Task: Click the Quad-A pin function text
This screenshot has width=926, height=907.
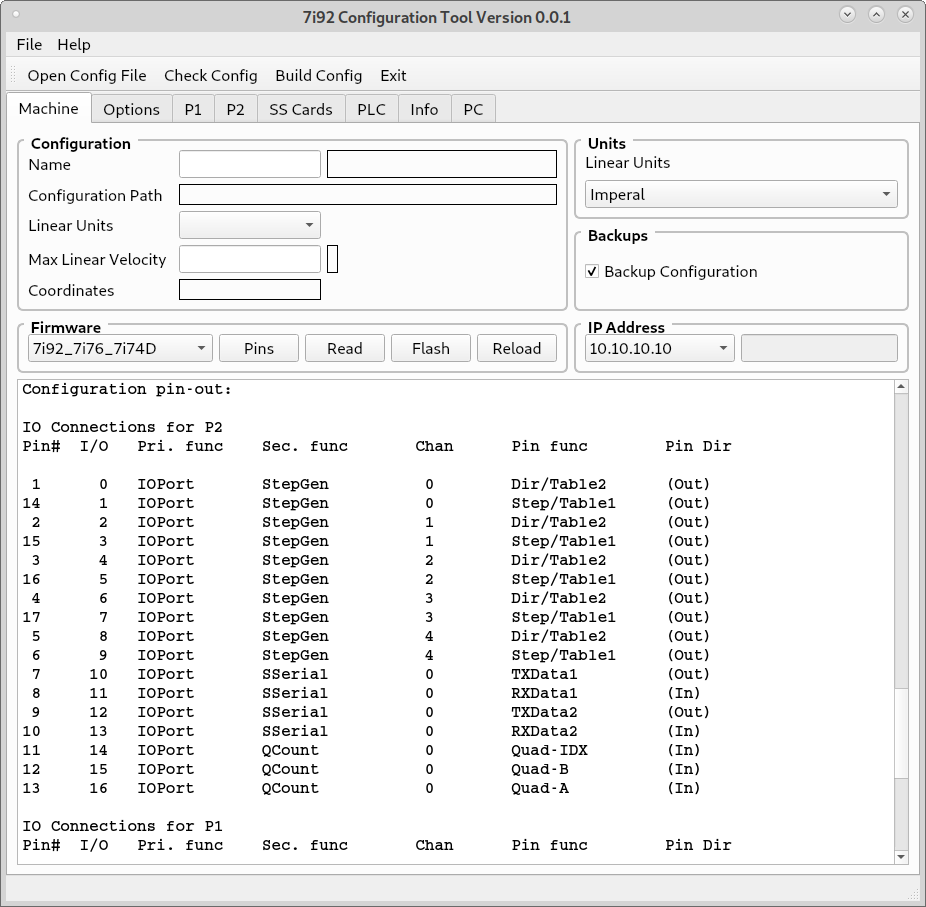Action: coord(540,788)
